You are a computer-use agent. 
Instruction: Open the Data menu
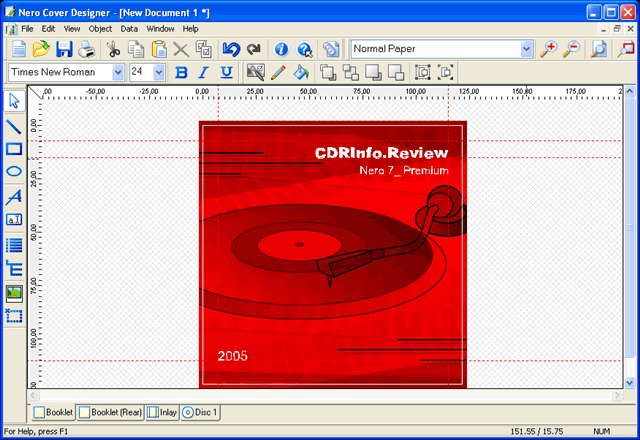(x=129, y=29)
